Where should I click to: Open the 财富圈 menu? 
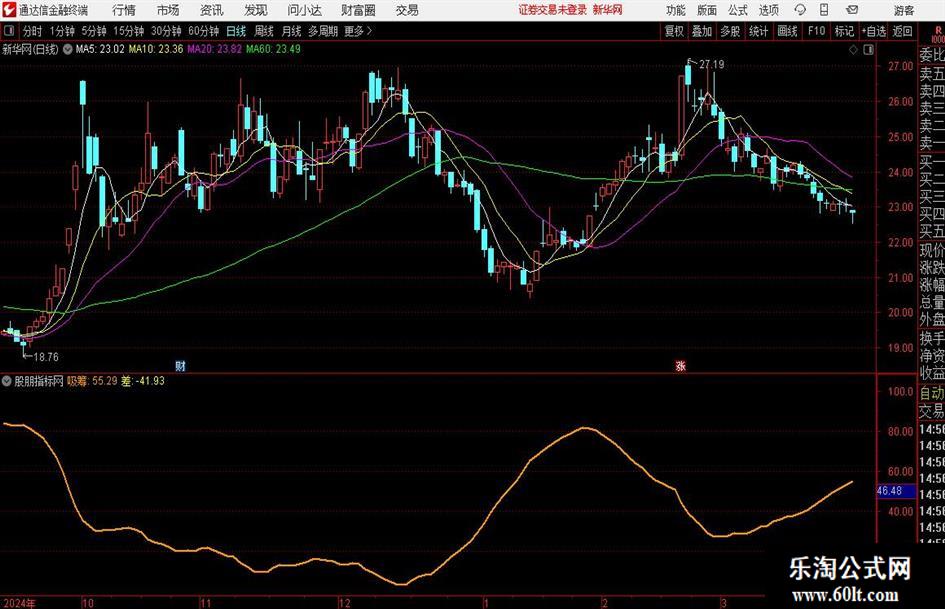click(x=358, y=10)
